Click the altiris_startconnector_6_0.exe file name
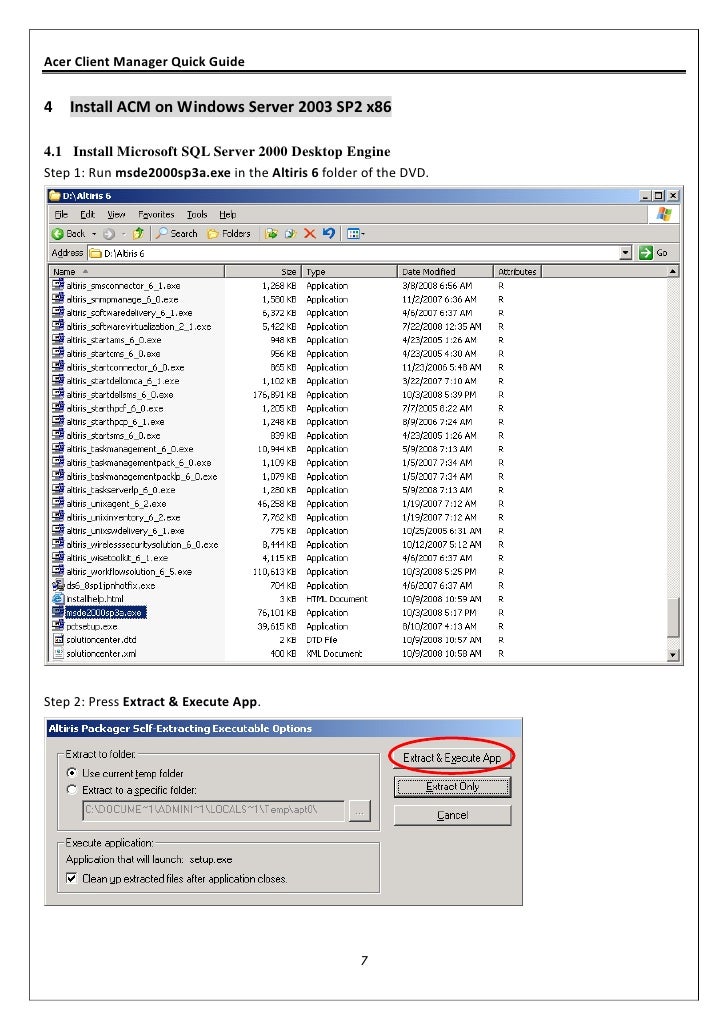Viewport: 728px width, 1030px height. point(125,368)
